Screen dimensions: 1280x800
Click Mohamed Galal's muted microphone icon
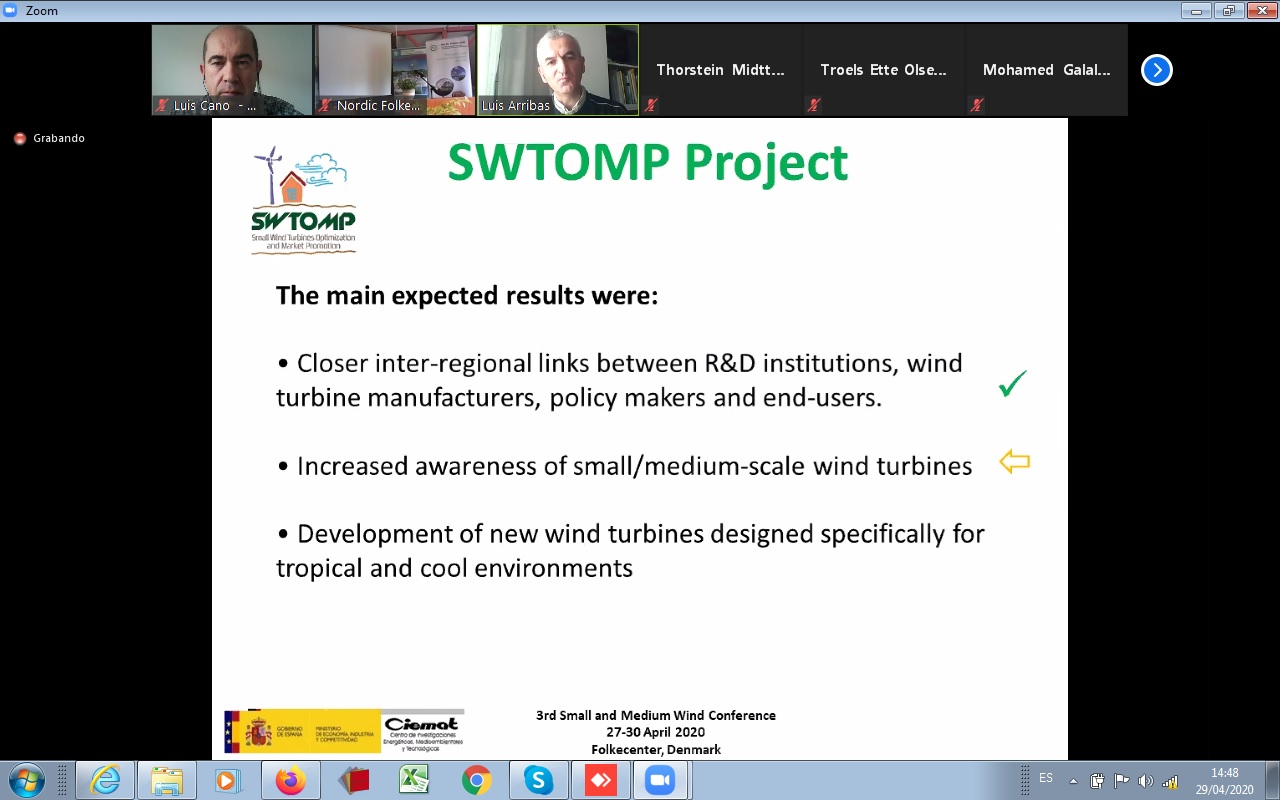[x=977, y=105]
